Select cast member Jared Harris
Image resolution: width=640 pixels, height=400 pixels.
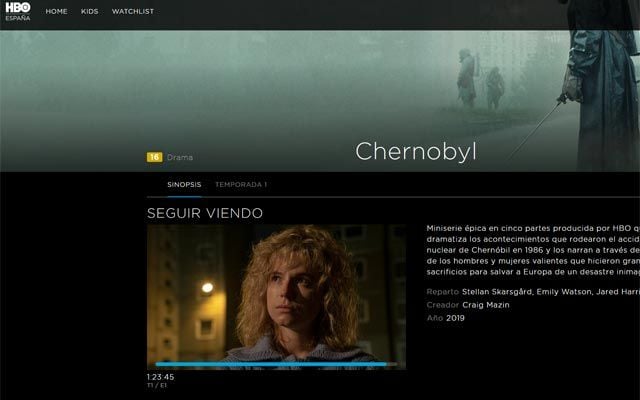(618, 292)
